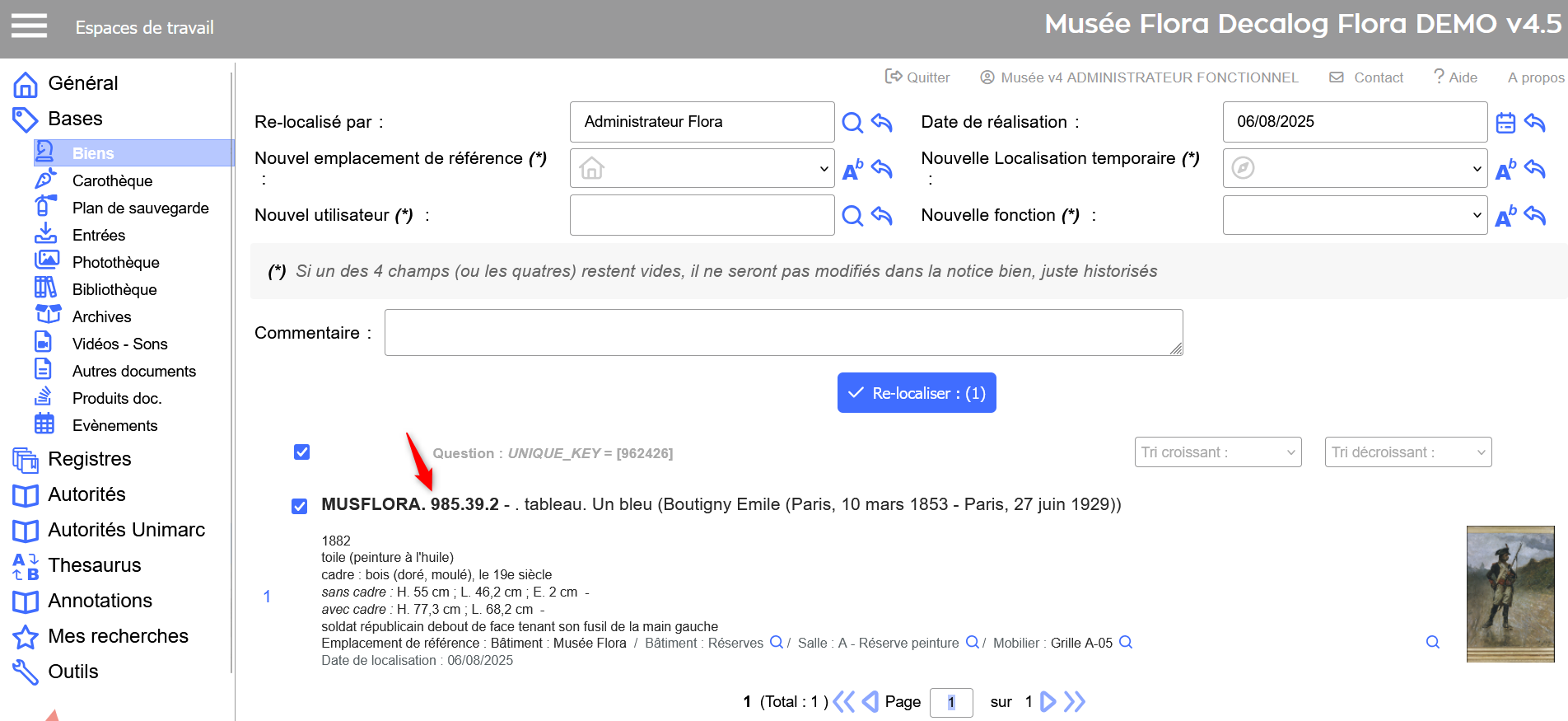Open the Tri décroissant sort dropdown
This screenshot has height=721, width=1568.
pos(1407,452)
